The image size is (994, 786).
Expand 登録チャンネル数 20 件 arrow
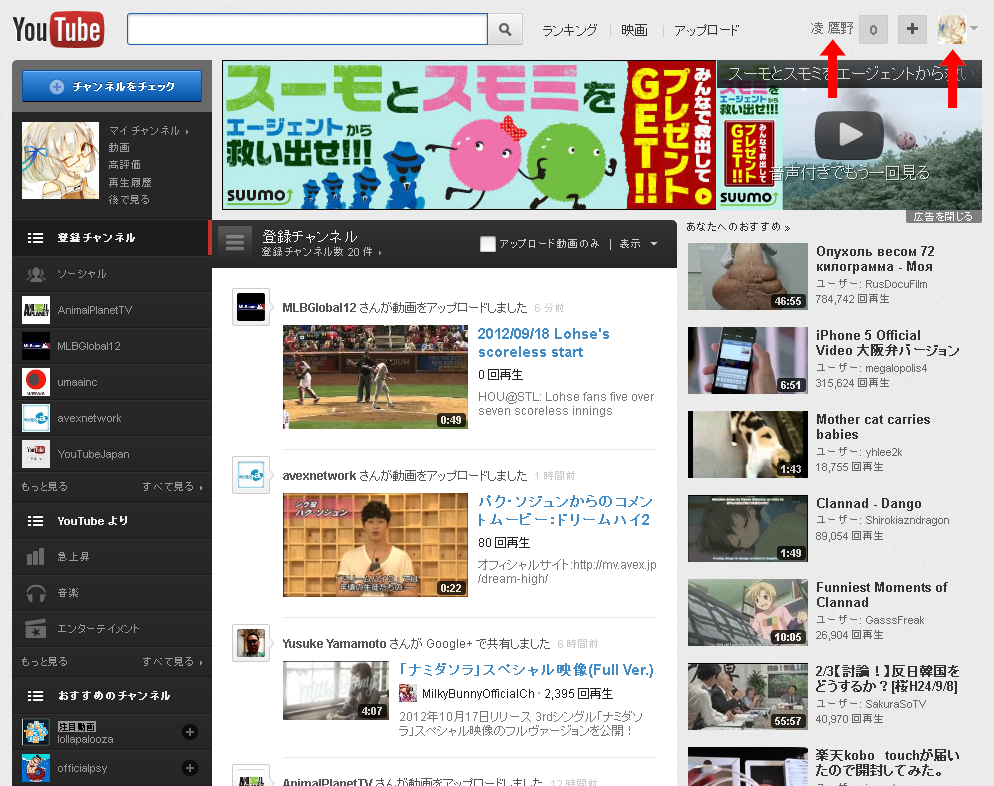coord(322,252)
